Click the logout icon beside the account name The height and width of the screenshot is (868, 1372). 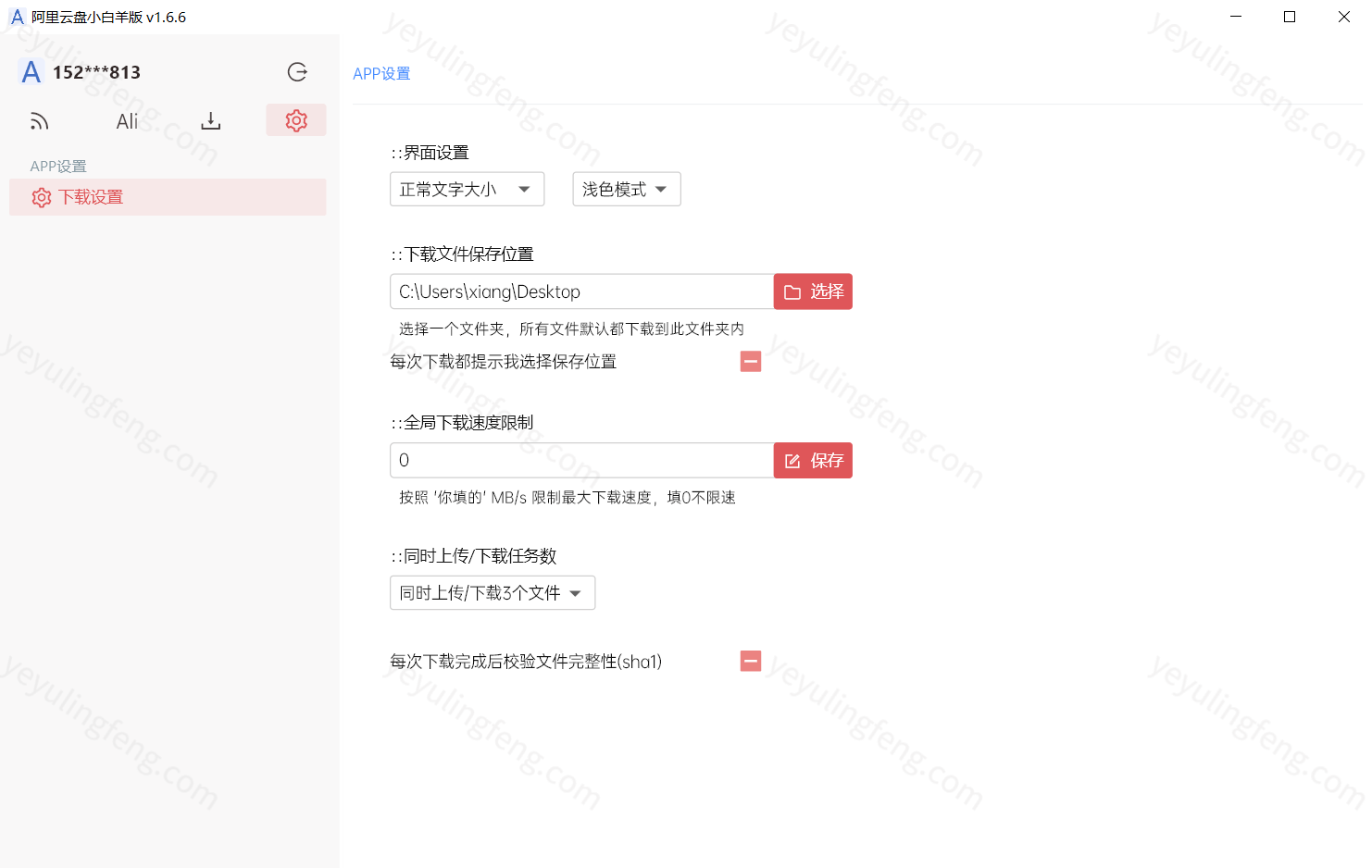point(297,72)
